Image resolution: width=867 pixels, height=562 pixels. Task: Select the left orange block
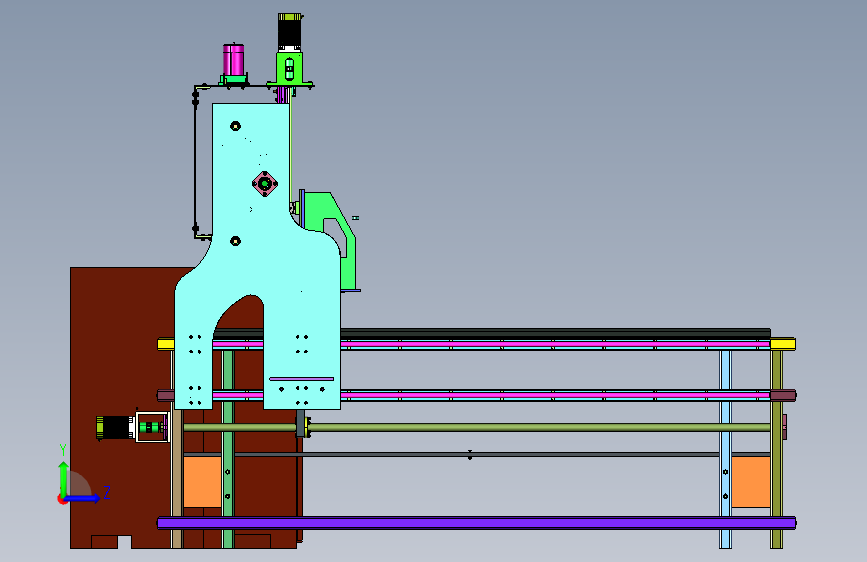202,481
